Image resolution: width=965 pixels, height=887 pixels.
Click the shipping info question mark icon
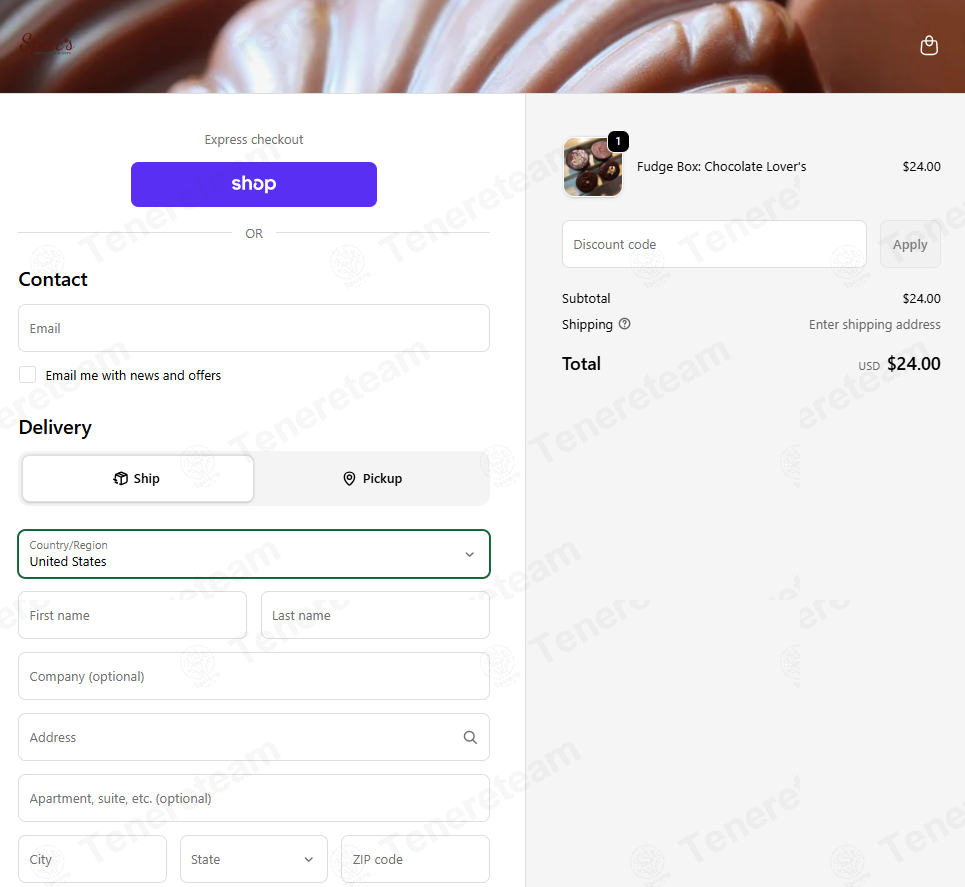point(624,324)
